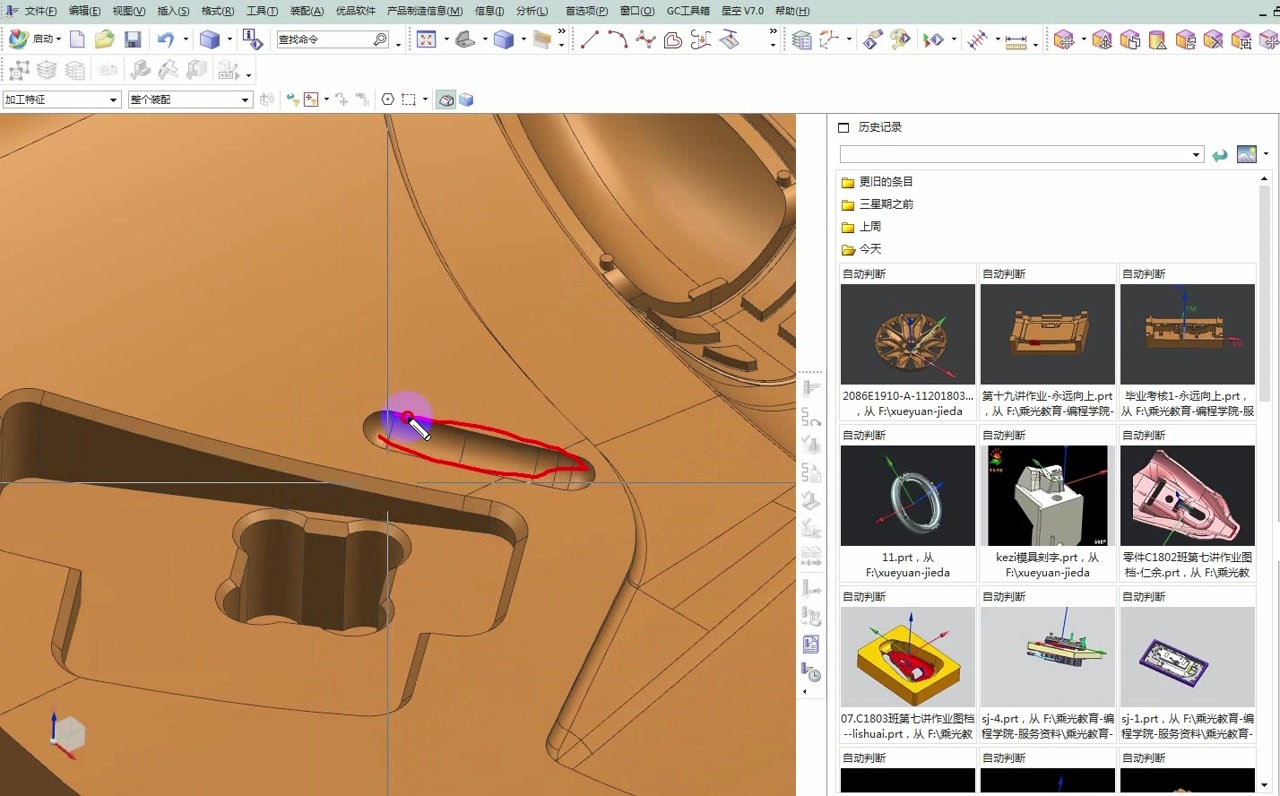The image size is (1280, 796).
Task: Click the general selection filter funnel icon
Action: tap(292, 99)
